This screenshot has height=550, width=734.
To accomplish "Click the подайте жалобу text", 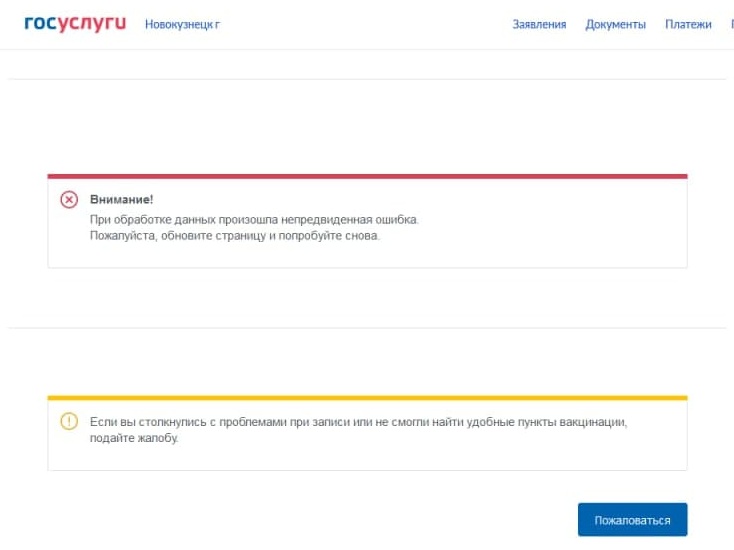I will click(133, 438).
